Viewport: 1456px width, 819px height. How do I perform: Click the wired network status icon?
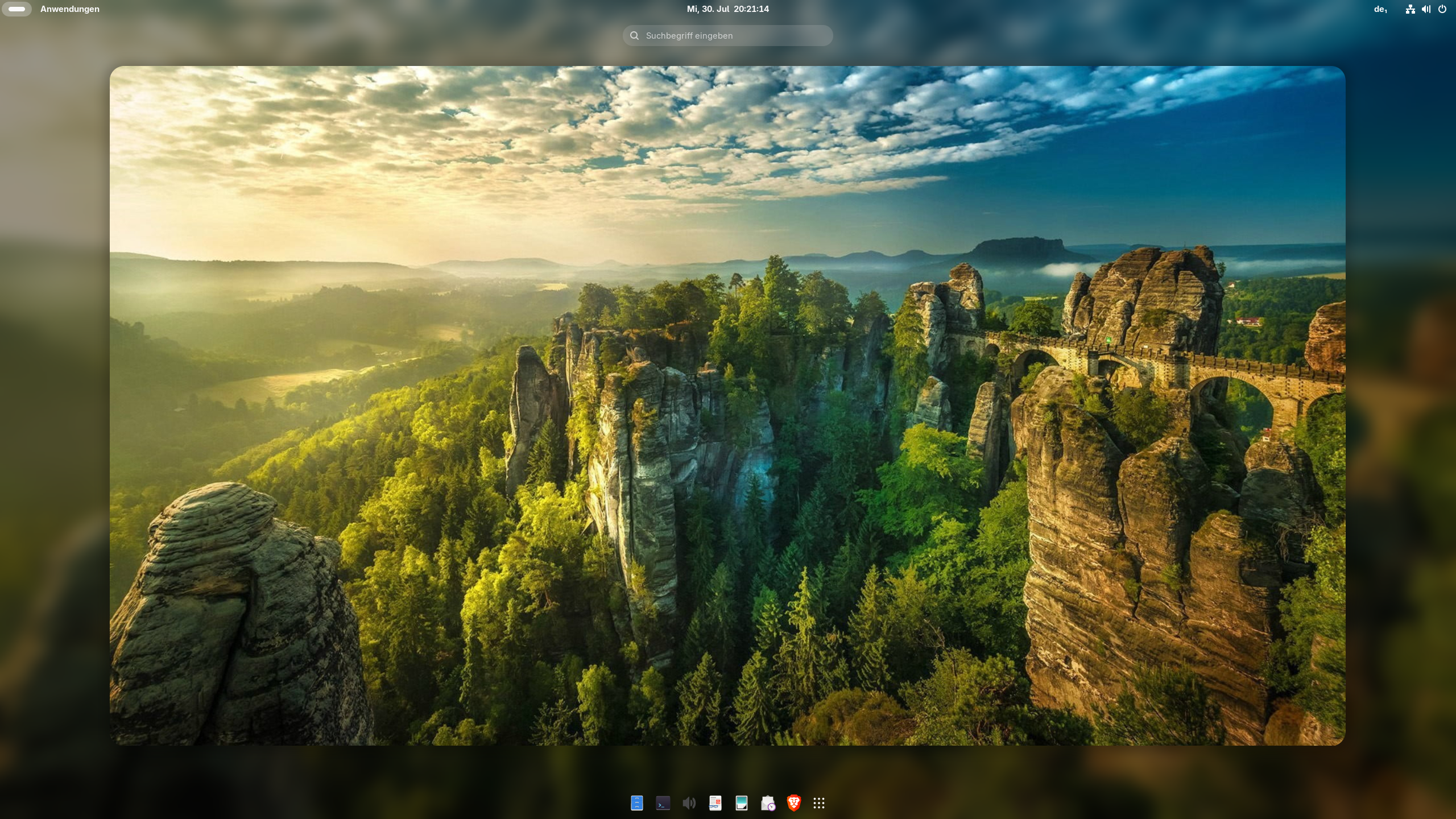(1410, 9)
